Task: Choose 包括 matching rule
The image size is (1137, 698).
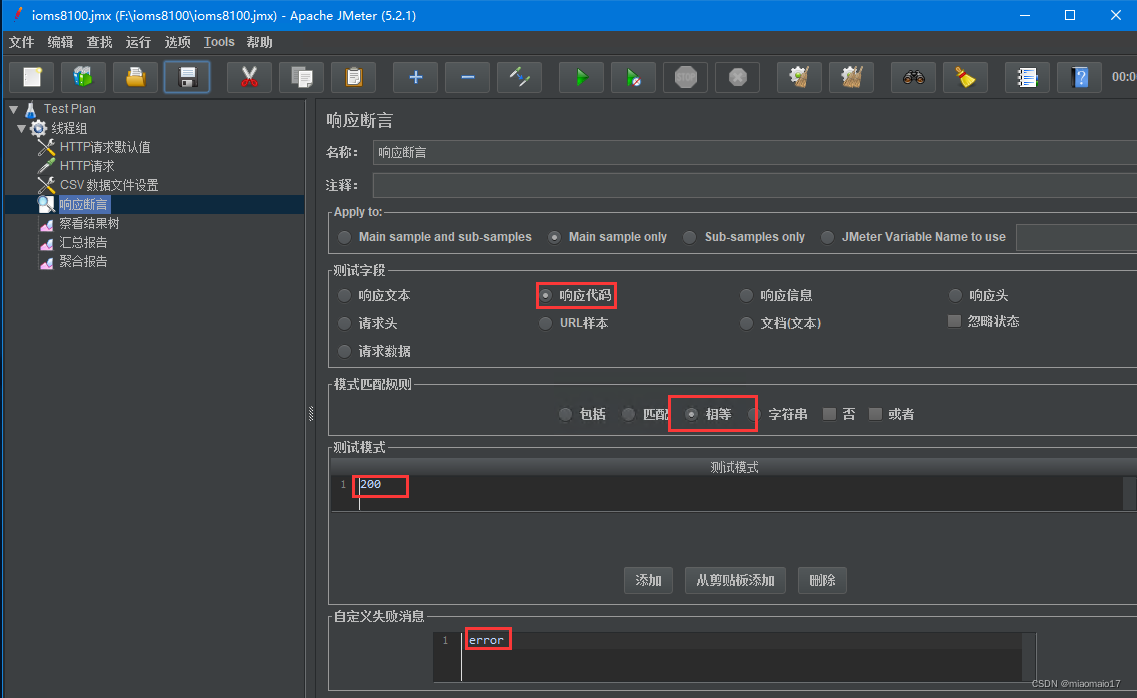Action: (x=566, y=415)
